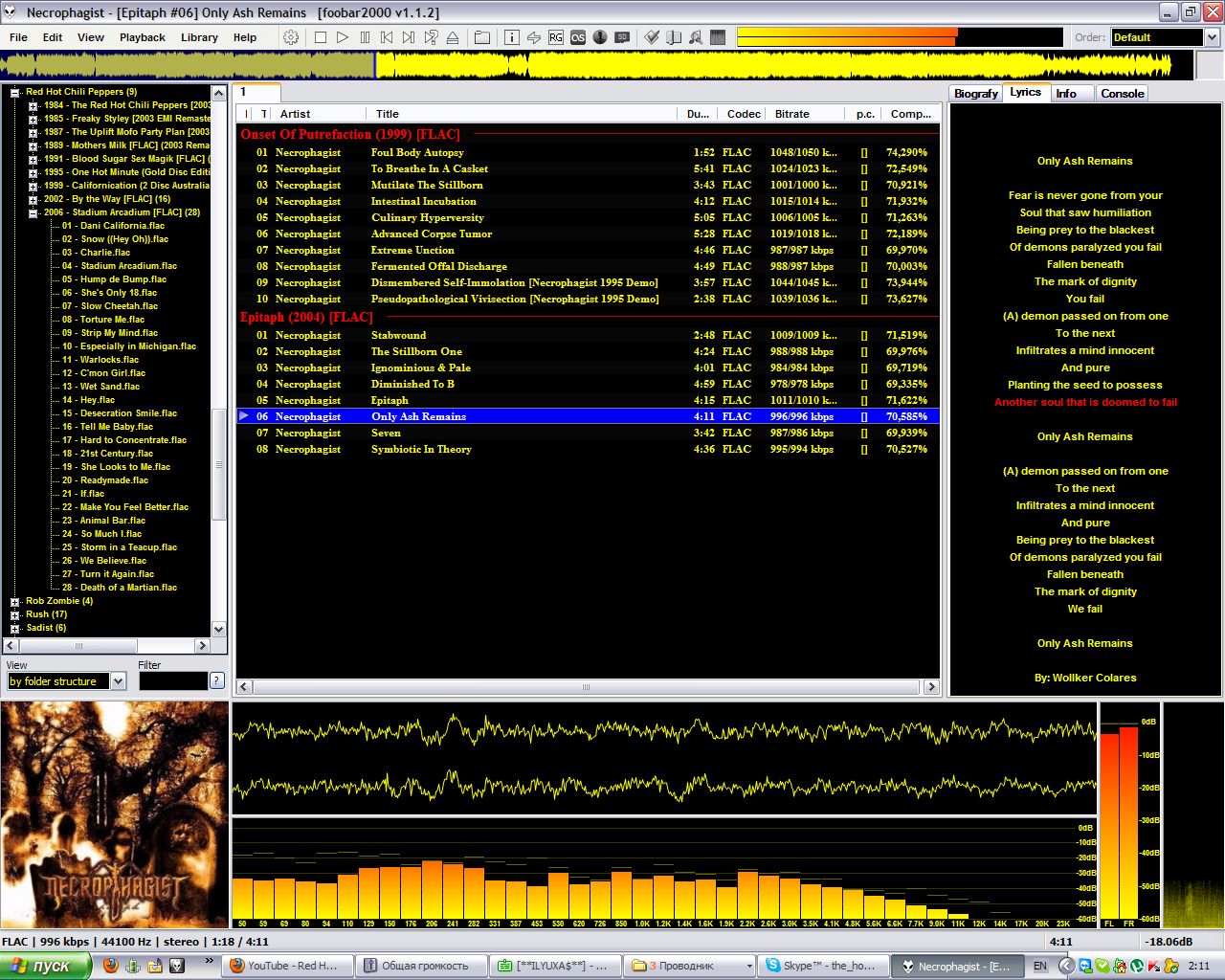The height and width of the screenshot is (980, 1225).
Task: Open the playback Order dropdown
Action: (1212, 37)
